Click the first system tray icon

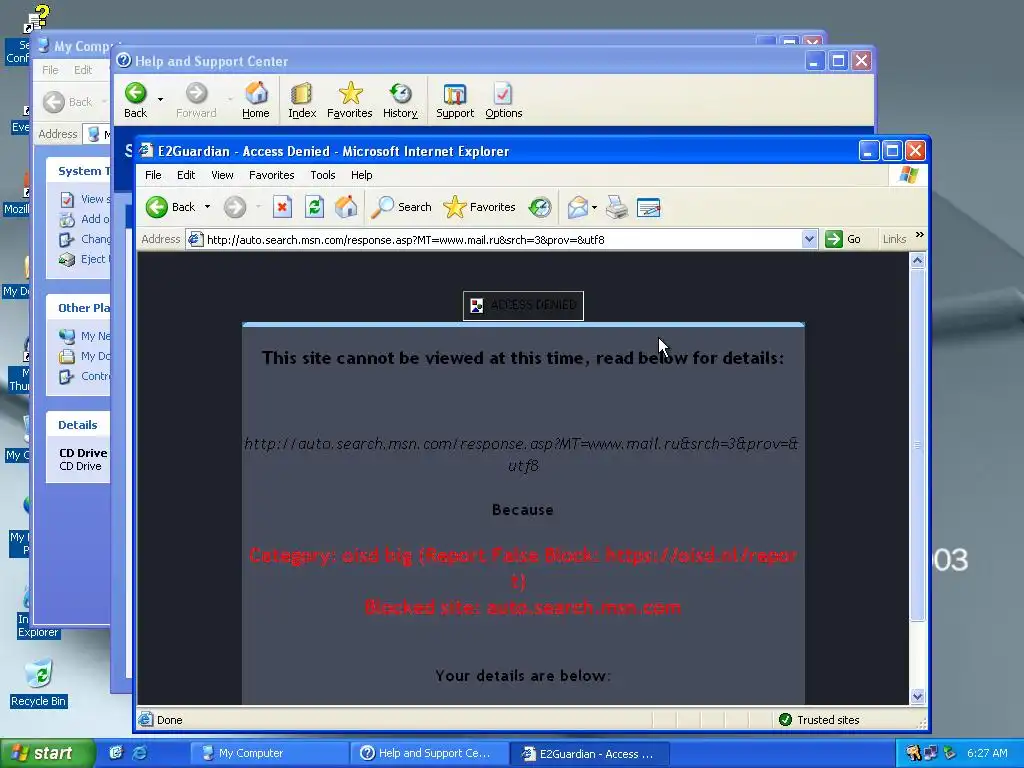913,753
